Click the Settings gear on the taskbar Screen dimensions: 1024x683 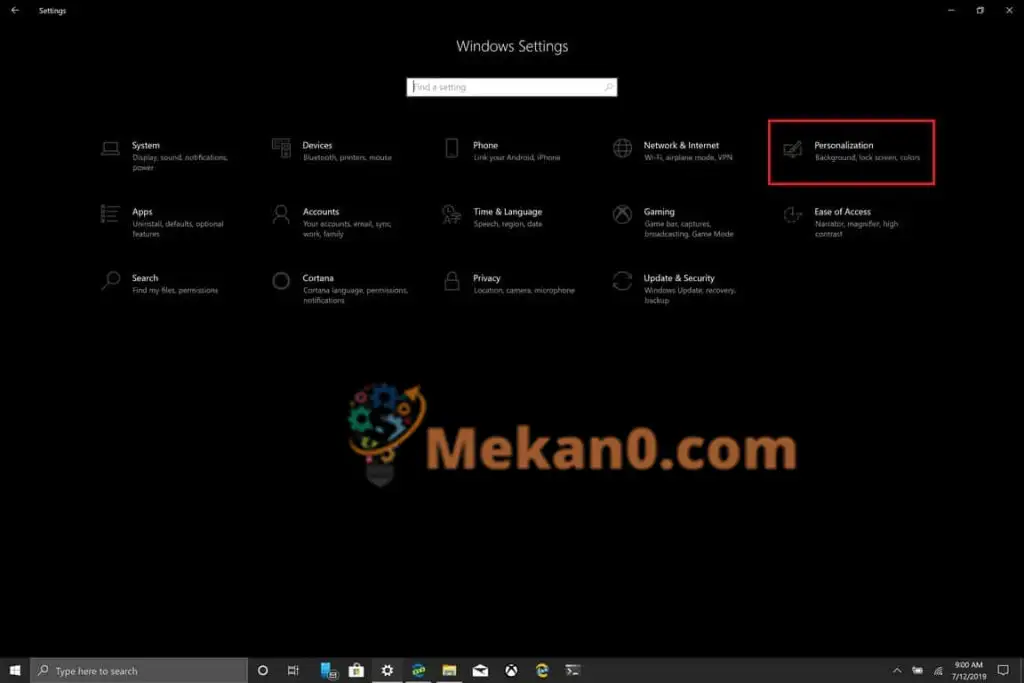coord(387,671)
